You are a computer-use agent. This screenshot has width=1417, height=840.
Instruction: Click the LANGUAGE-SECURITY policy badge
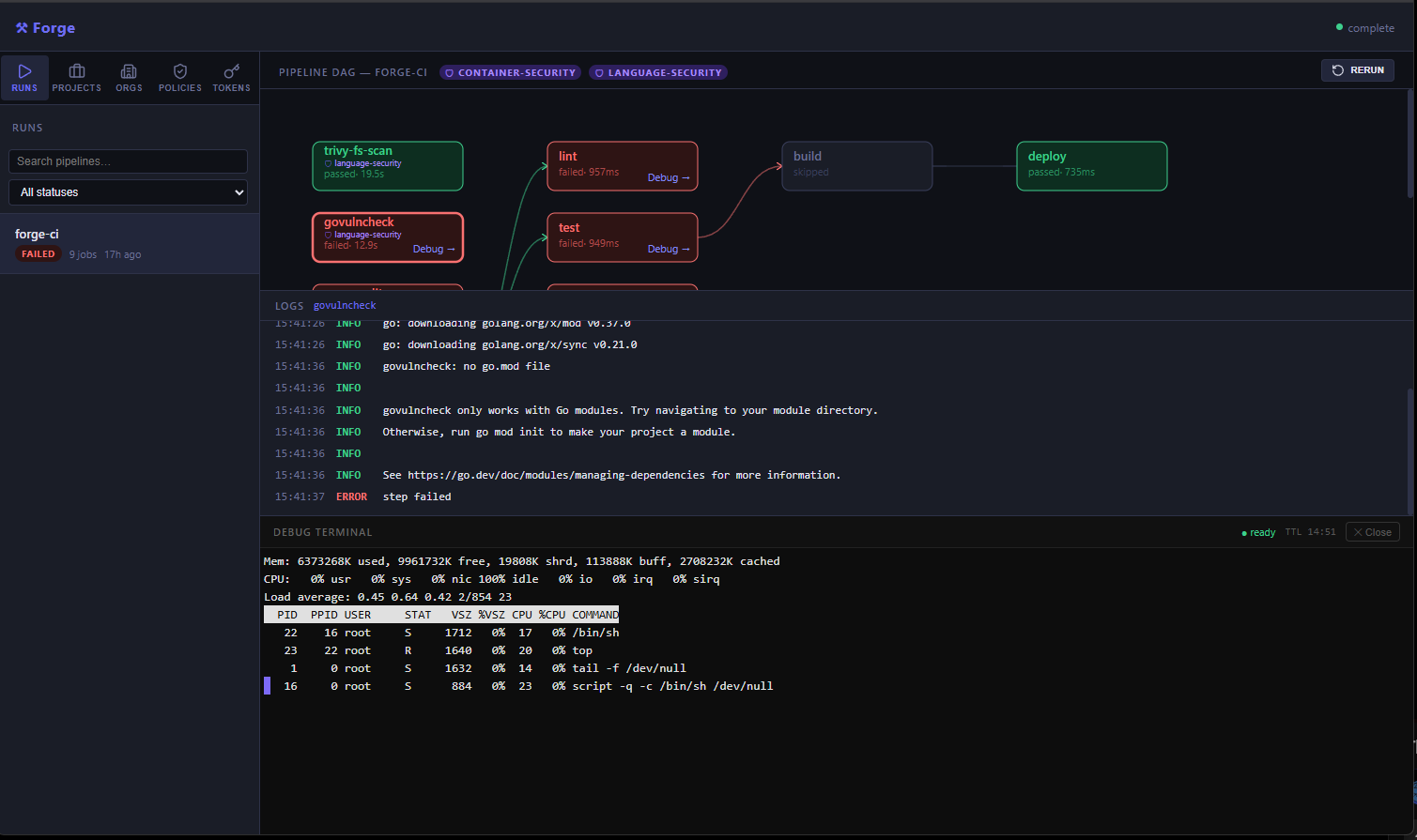[x=658, y=72]
